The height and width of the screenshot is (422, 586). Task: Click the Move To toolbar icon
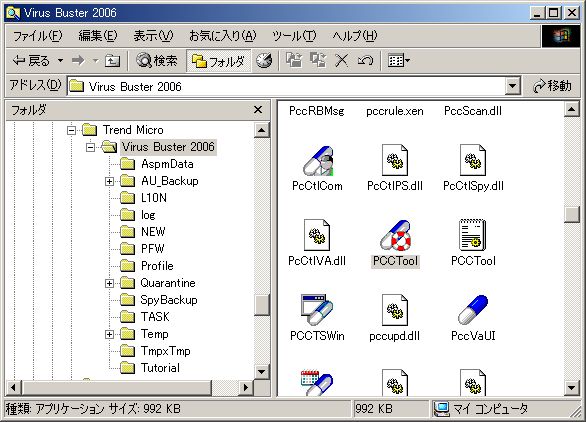click(294, 60)
